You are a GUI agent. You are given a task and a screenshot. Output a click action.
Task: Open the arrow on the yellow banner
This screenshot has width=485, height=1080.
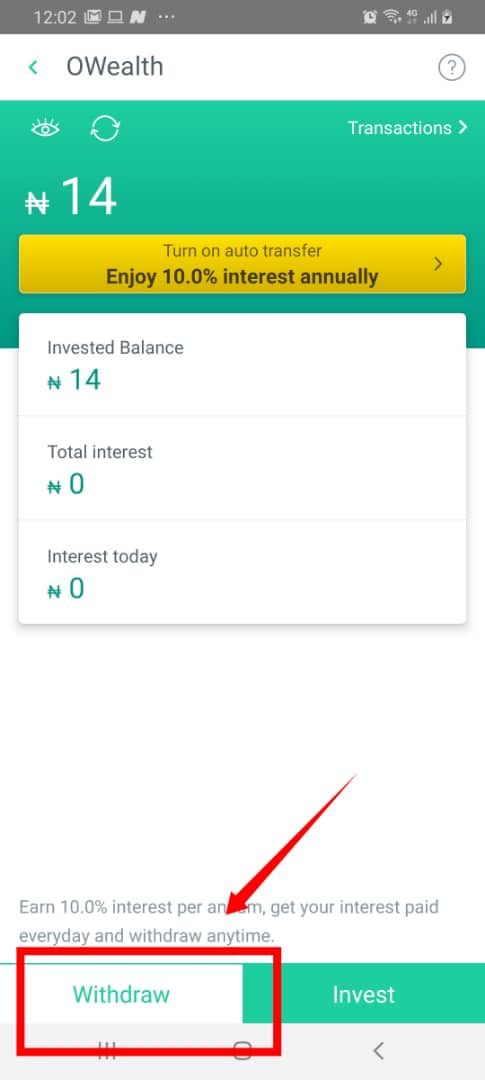[x=438, y=264]
